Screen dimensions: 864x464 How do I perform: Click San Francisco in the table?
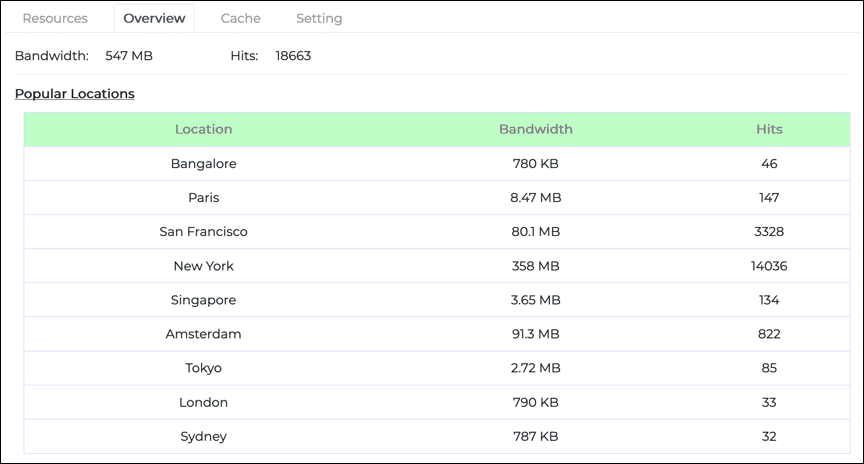point(203,232)
